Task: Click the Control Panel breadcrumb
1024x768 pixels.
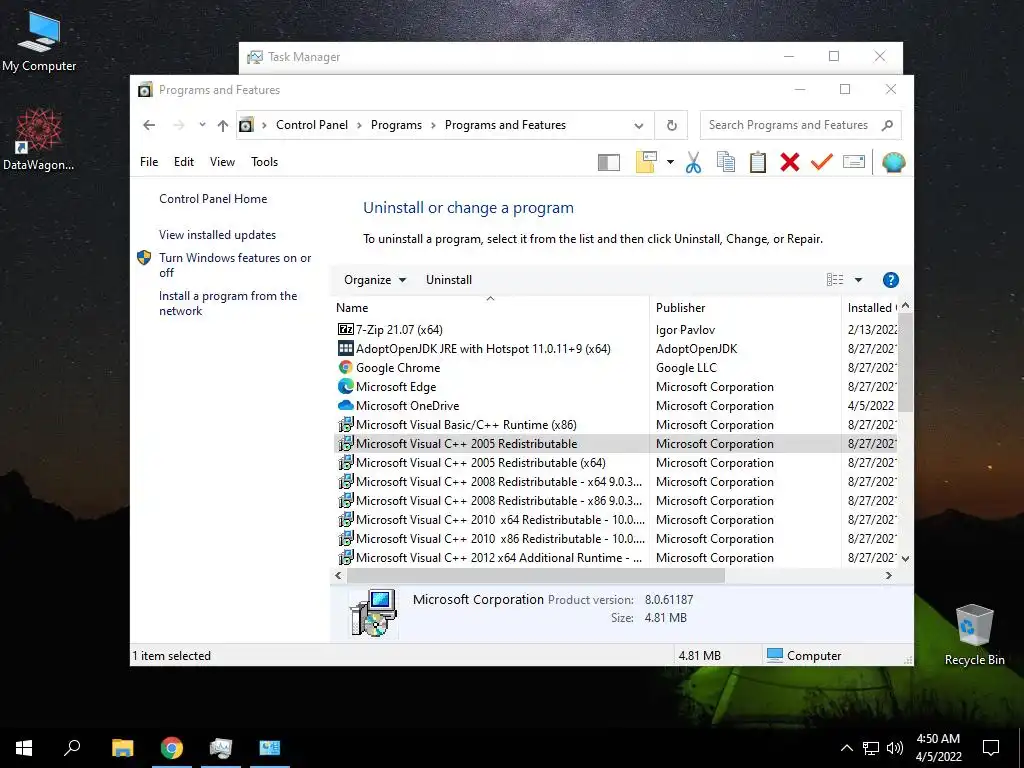Action: click(312, 125)
